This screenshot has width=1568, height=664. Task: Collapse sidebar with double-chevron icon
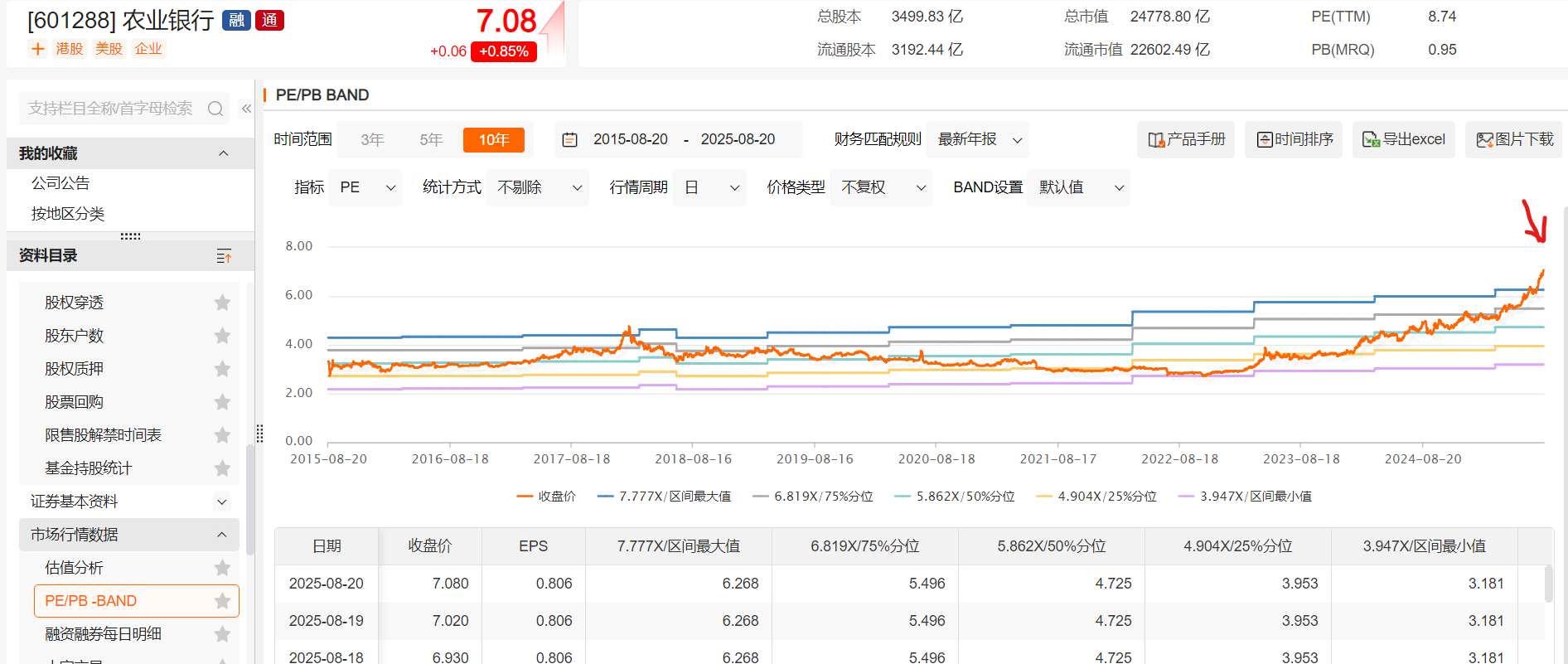pos(246,109)
